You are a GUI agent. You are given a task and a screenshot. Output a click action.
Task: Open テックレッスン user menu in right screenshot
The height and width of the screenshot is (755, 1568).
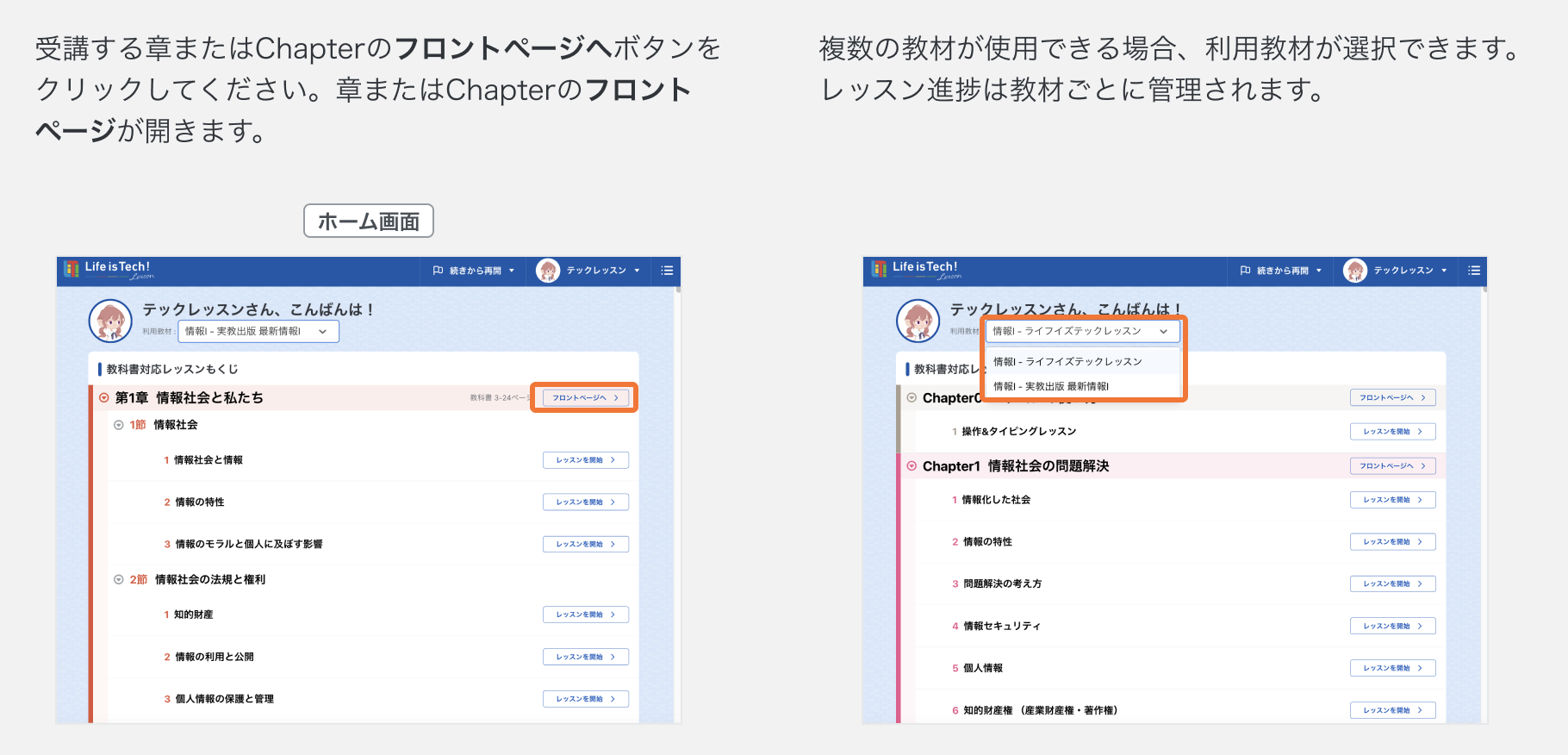[x=1397, y=271]
